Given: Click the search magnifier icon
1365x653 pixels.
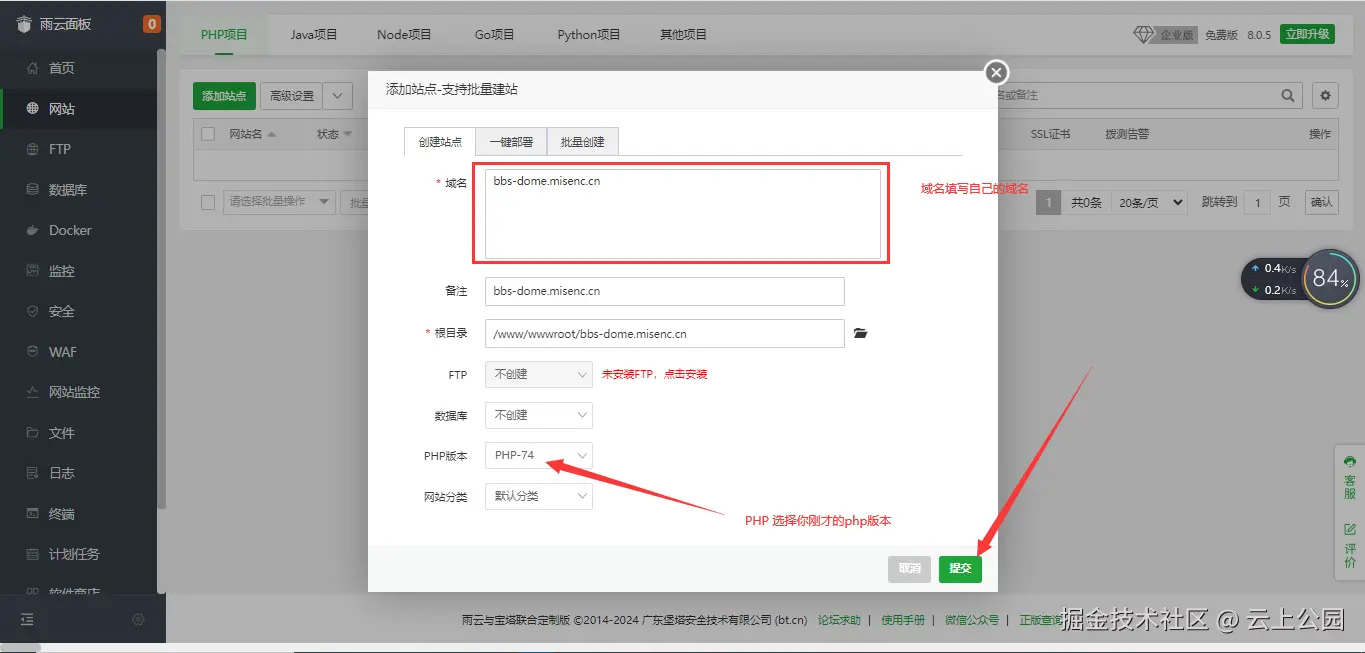Looking at the screenshot, I should (1289, 96).
